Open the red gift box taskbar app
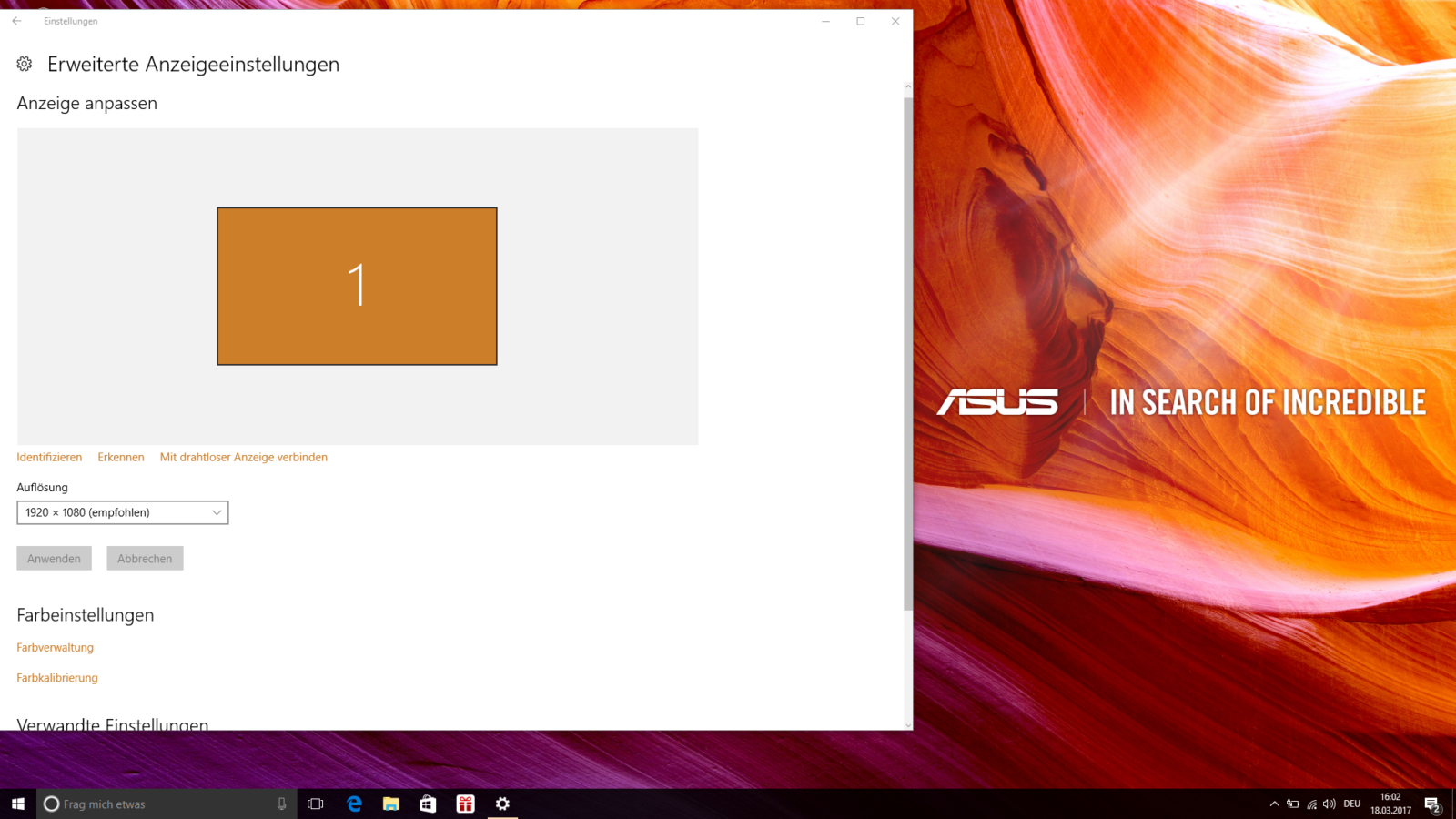This screenshot has height=819, width=1456. (465, 804)
